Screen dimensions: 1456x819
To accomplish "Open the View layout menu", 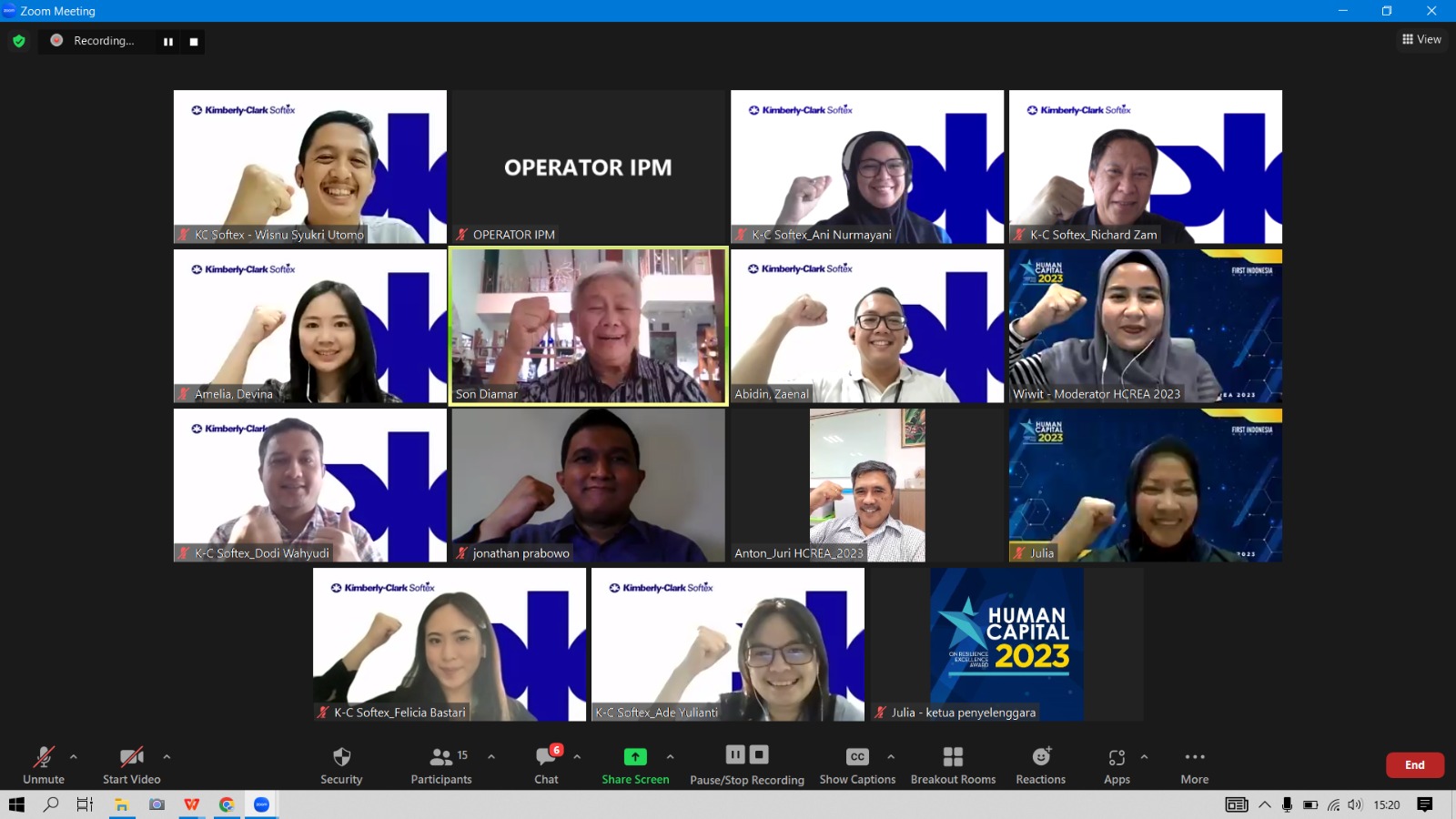I will [x=1421, y=39].
